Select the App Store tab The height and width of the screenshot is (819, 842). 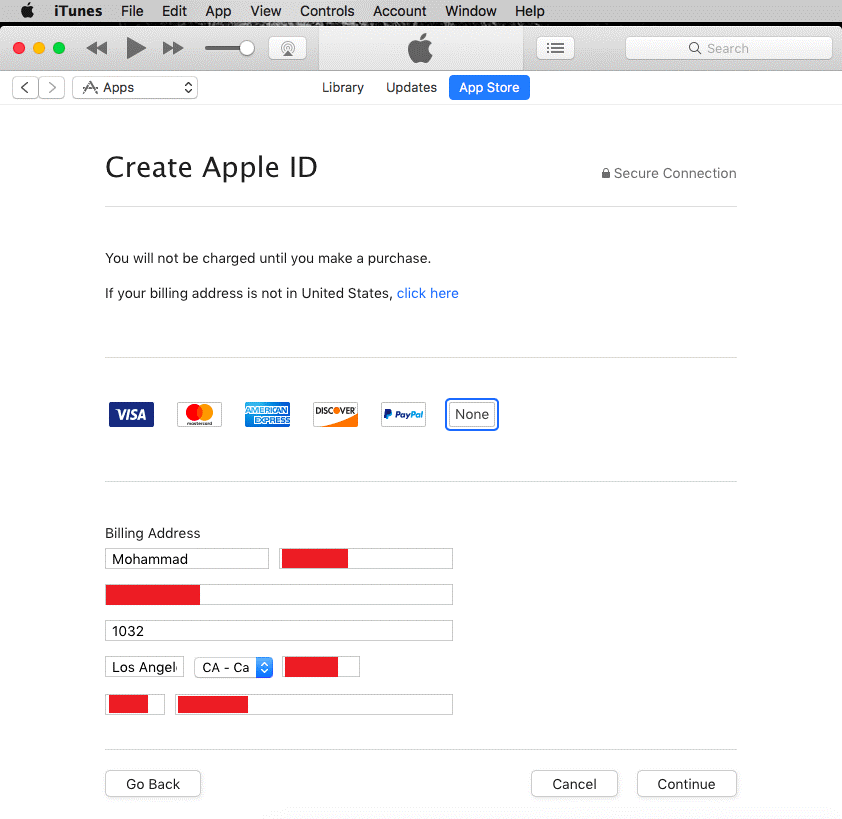point(489,88)
